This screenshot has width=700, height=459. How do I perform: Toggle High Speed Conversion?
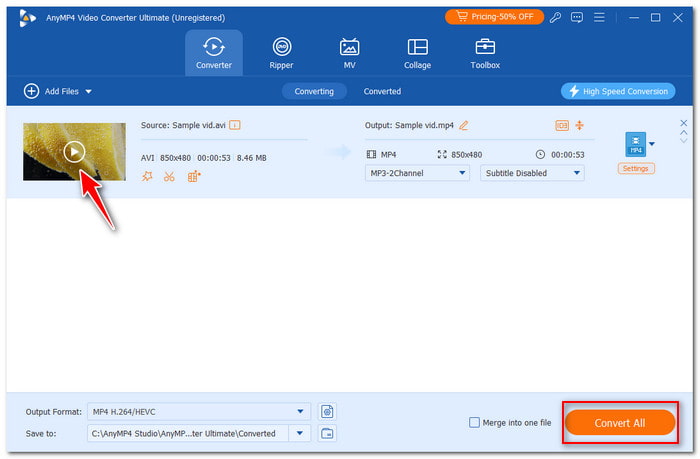[x=618, y=91]
